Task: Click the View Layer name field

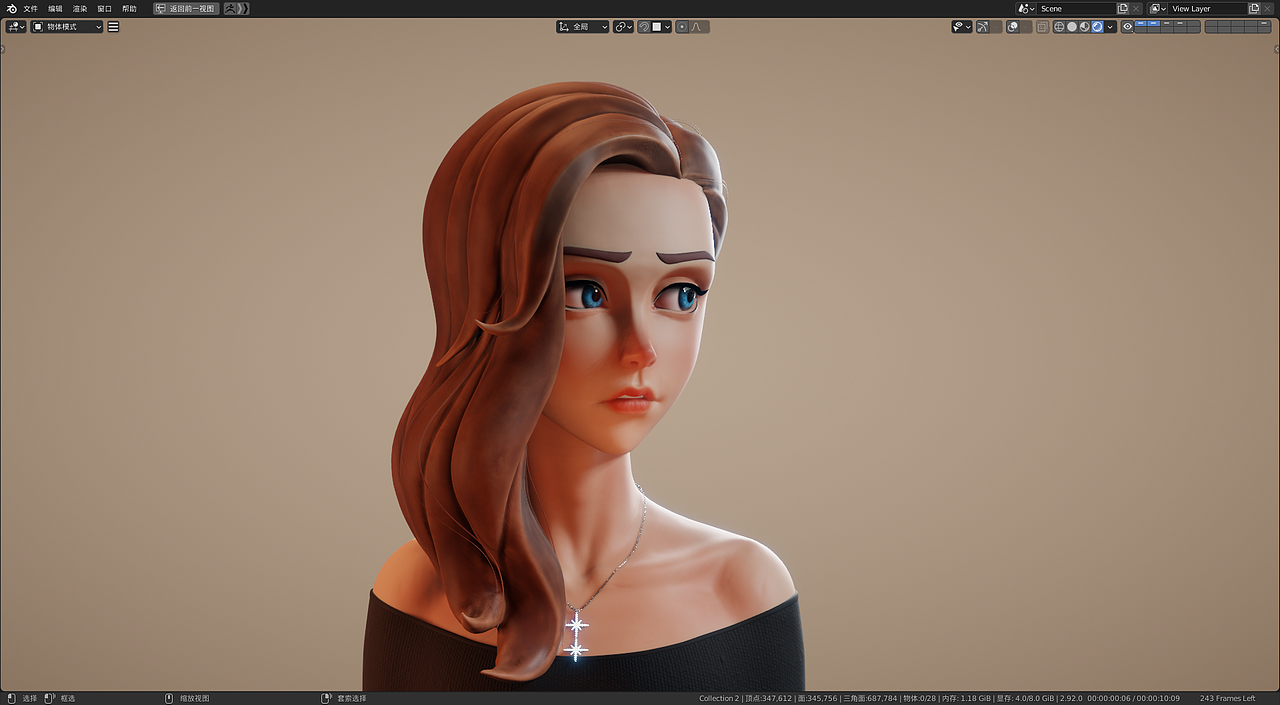Action: 1208,8
